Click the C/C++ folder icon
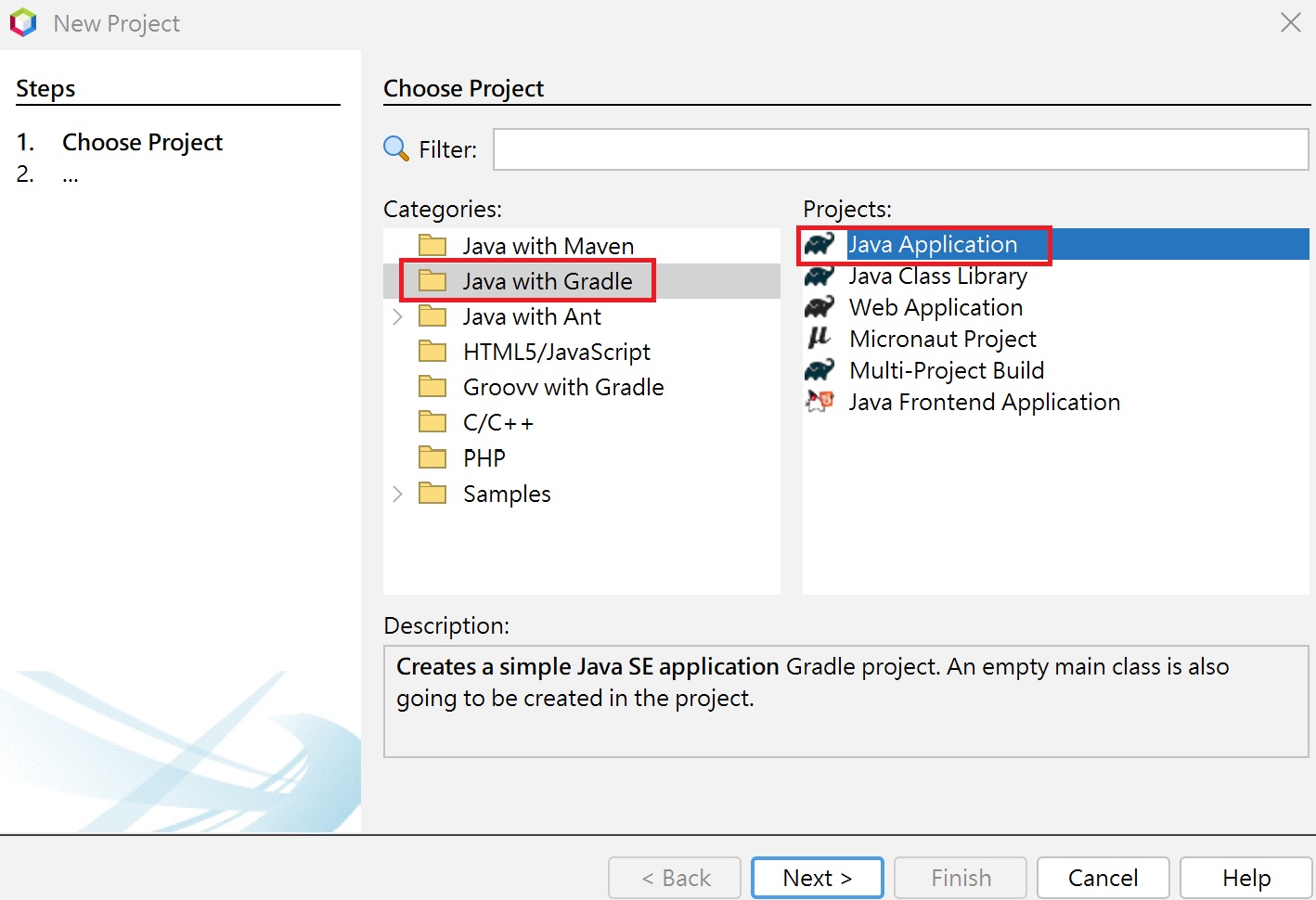This screenshot has width=1316, height=900. (x=432, y=422)
